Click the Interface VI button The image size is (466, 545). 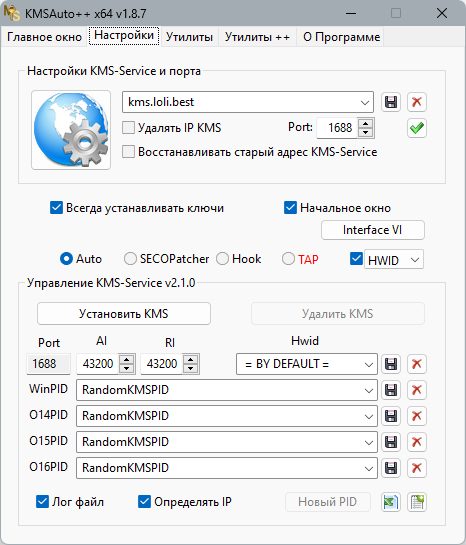(x=373, y=230)
